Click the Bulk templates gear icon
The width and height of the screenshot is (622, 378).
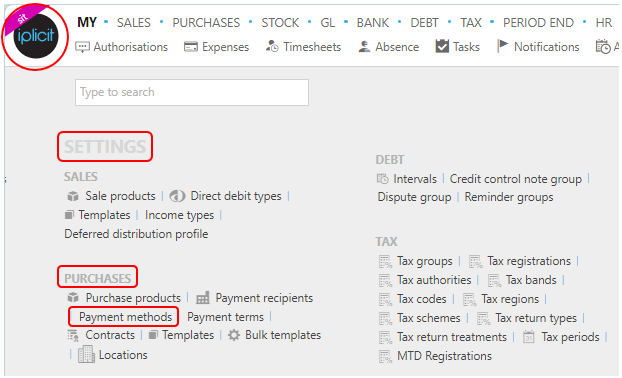pos(234,335)
